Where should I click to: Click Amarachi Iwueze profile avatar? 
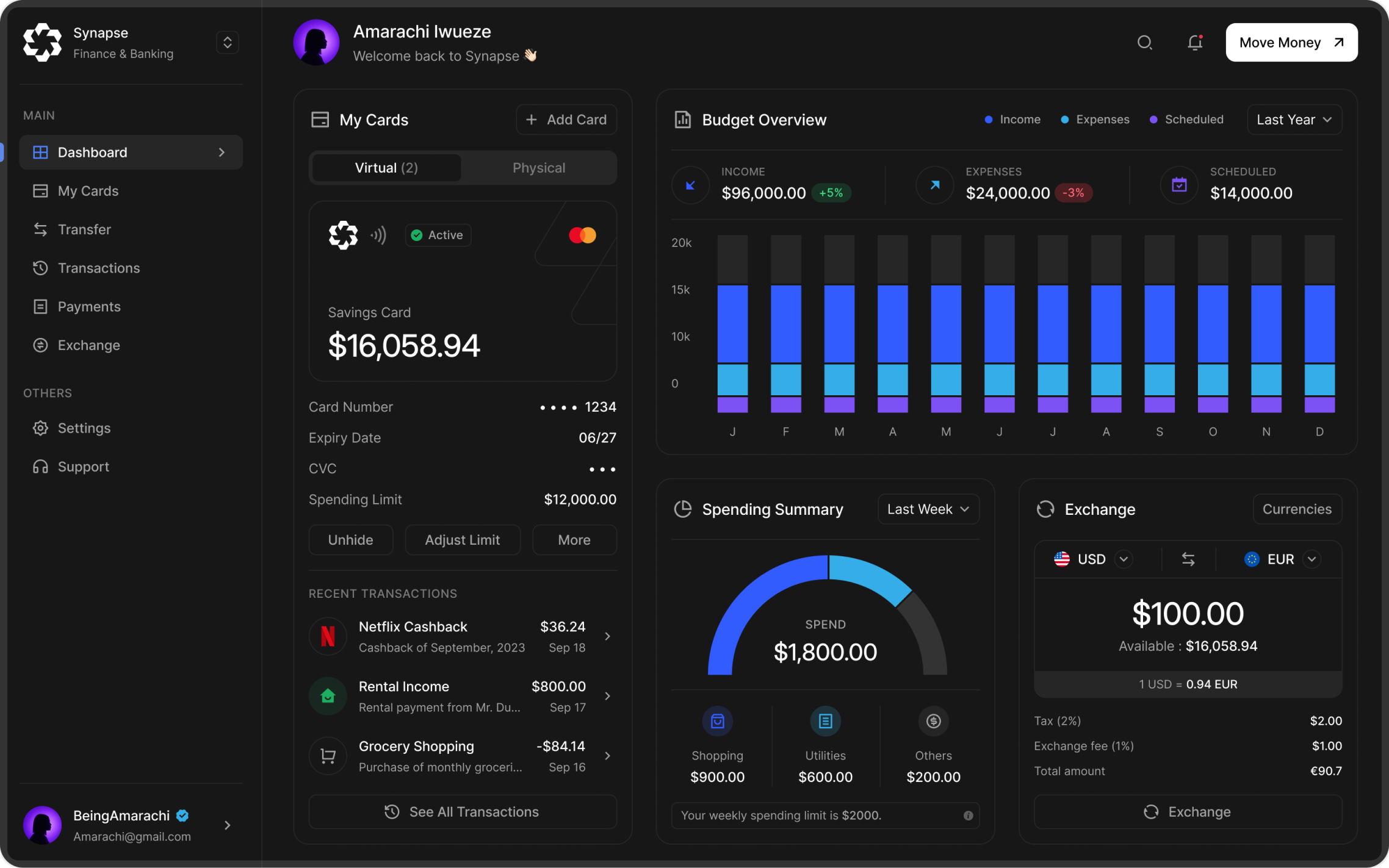pos(316,43)
